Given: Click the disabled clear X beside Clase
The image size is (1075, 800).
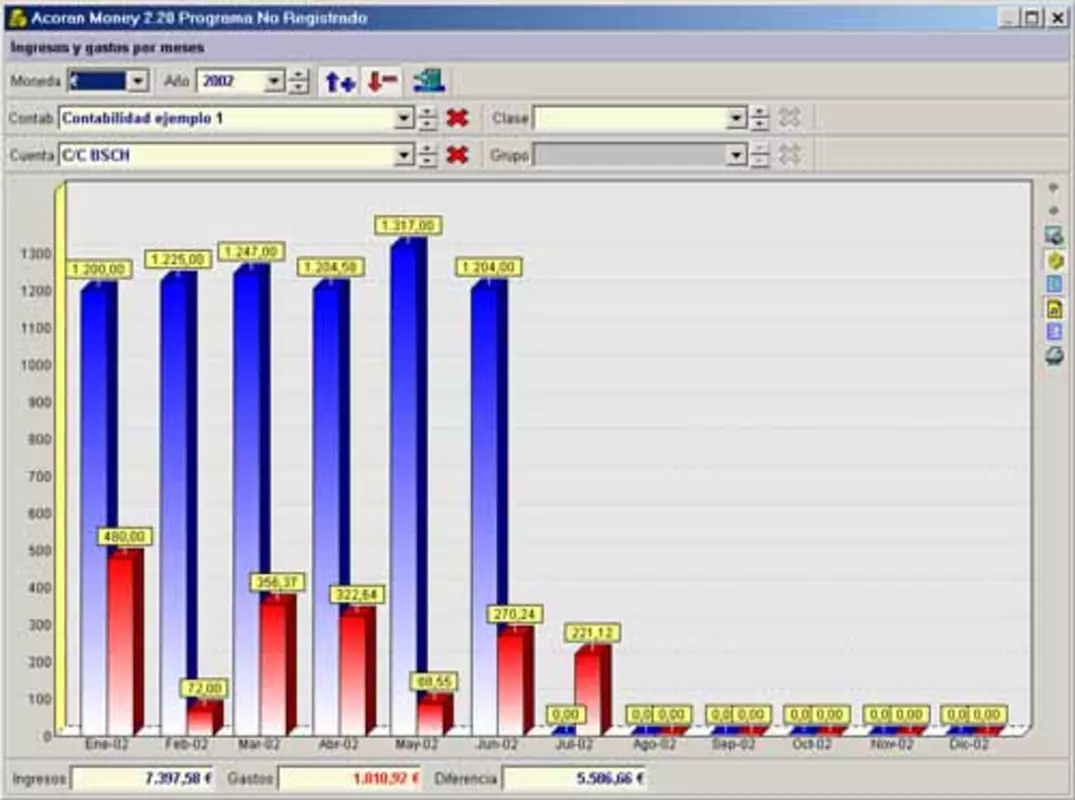Looking at the screenshot, I should (790, 118).
